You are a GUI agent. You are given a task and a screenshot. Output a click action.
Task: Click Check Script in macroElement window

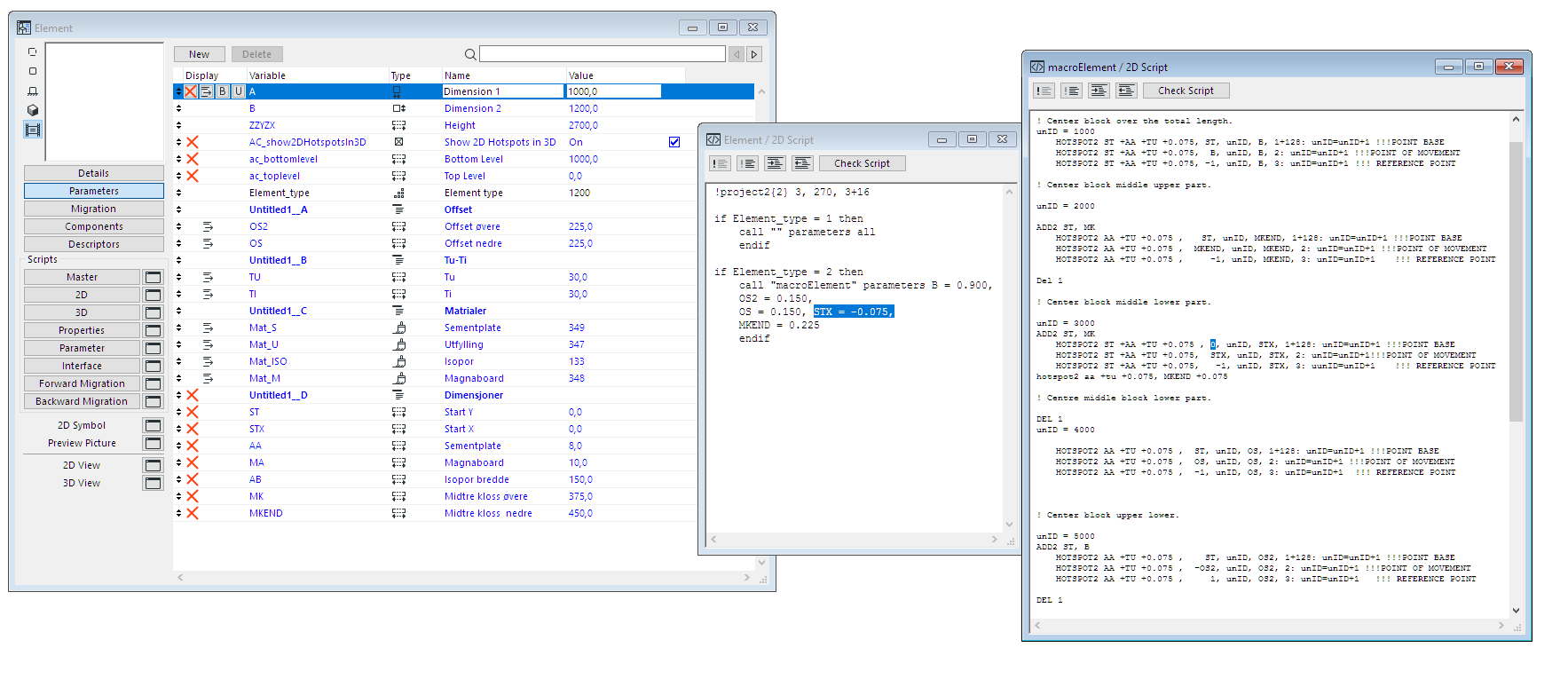1186,91
